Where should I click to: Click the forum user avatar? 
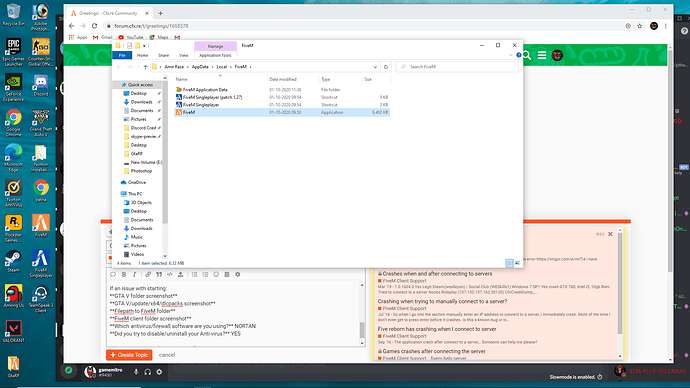(557, 55)
